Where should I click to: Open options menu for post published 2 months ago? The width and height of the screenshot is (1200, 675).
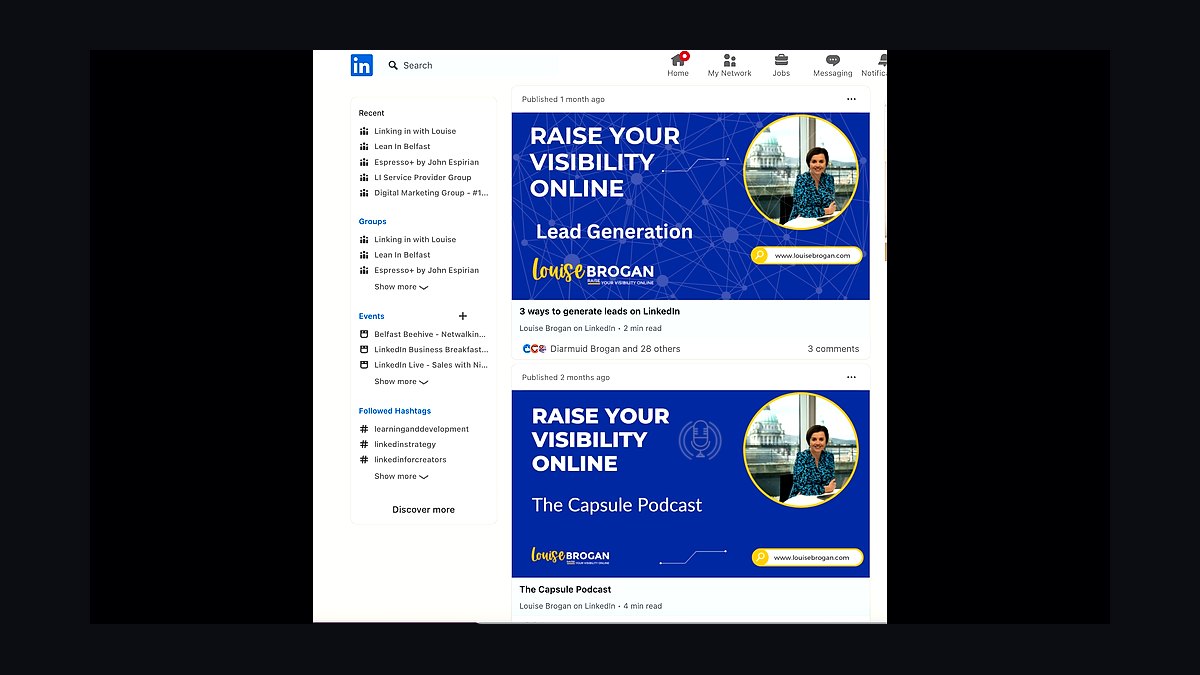(x=851, y=377)
